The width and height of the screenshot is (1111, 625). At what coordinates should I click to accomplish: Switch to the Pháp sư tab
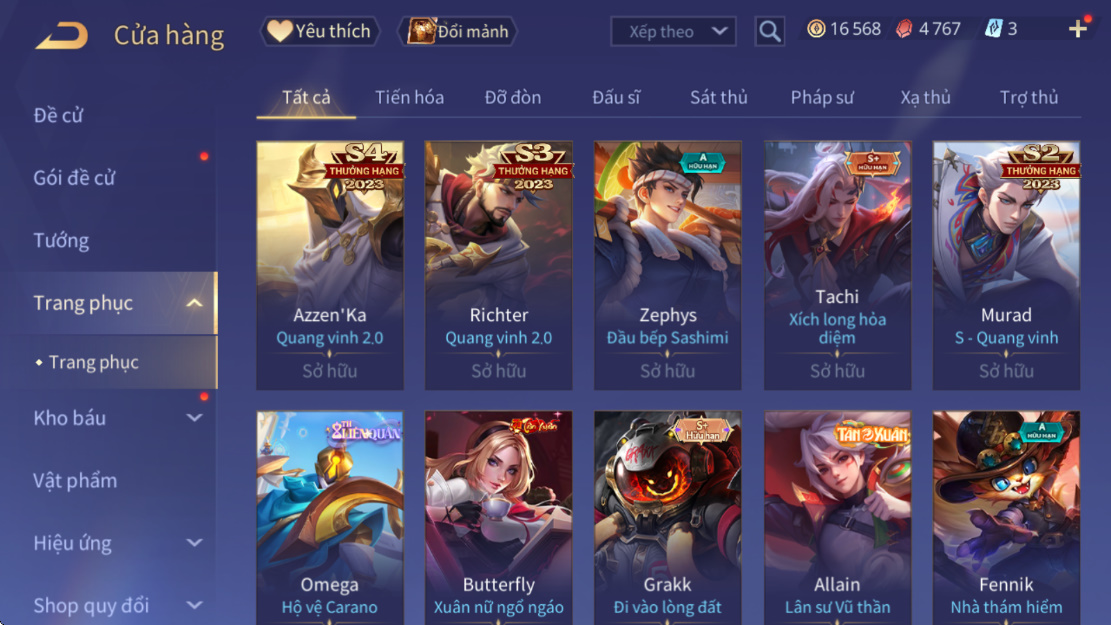(x=822, y=97)
